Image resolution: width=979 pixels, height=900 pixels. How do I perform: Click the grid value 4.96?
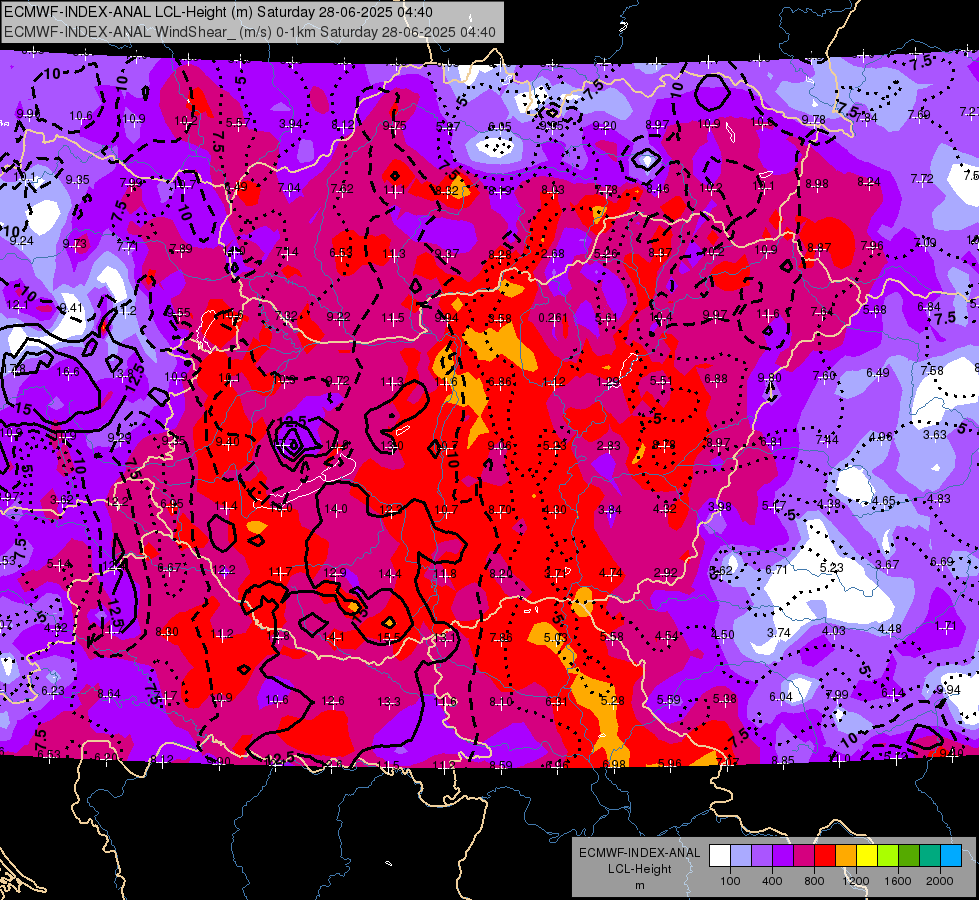click(x=880, y=437)
